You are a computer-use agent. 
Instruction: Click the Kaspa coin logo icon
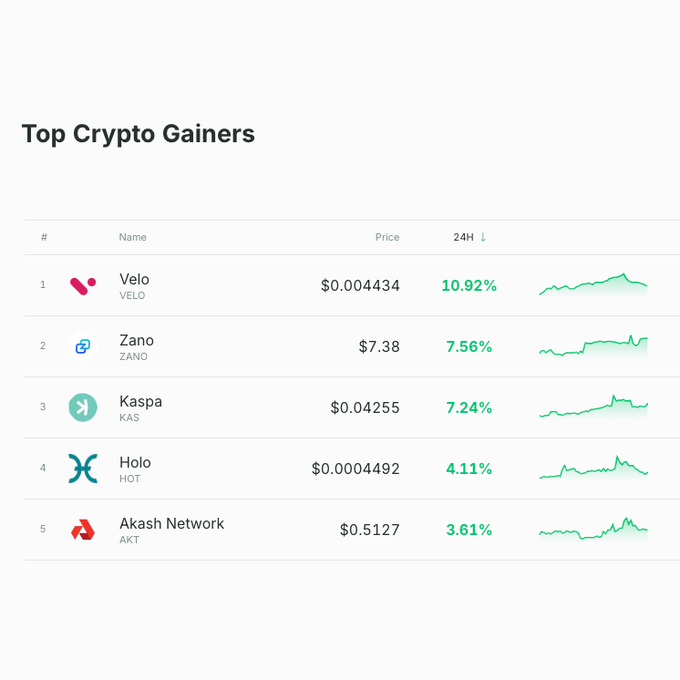83,407
